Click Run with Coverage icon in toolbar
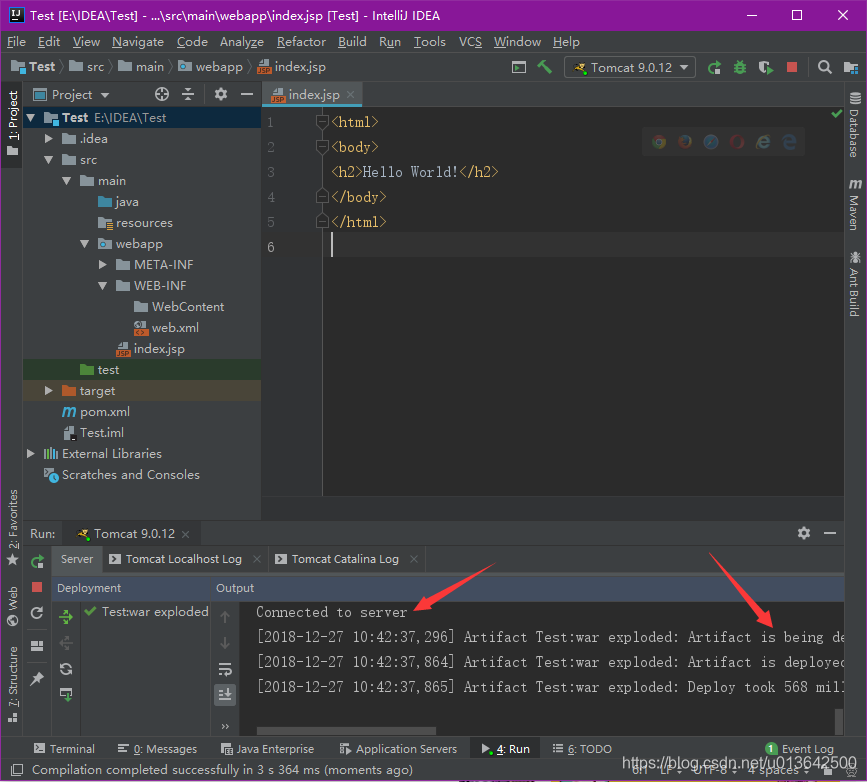867x782 pixels. coord(766,67)
